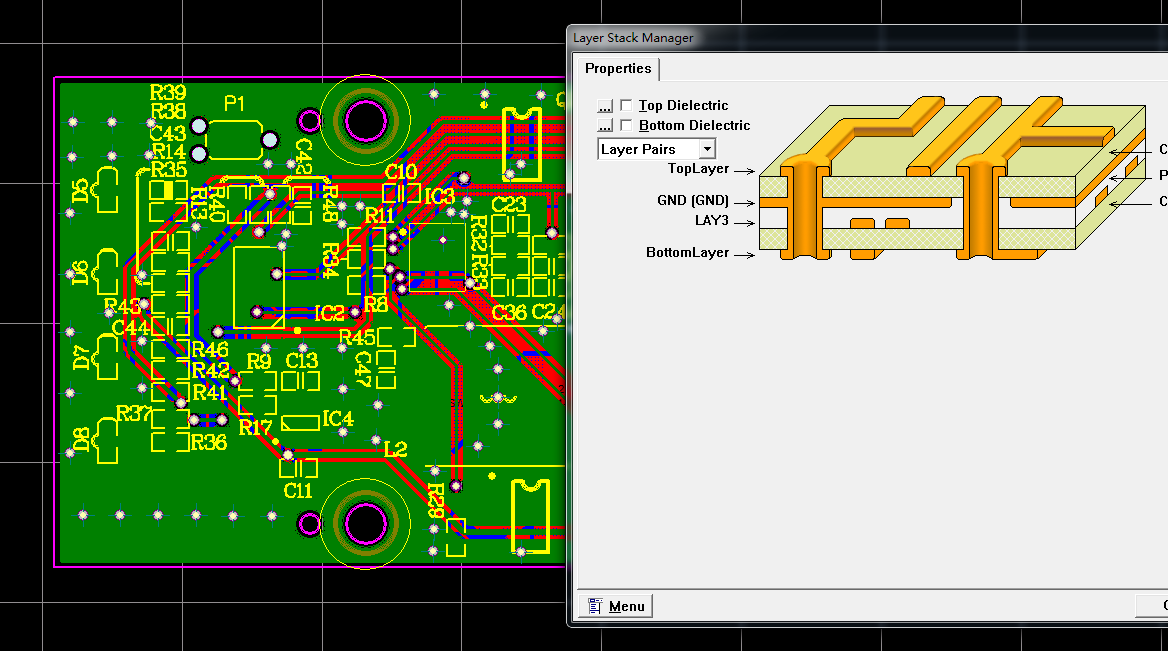Select the LAY3 layer label

point(711,220)
